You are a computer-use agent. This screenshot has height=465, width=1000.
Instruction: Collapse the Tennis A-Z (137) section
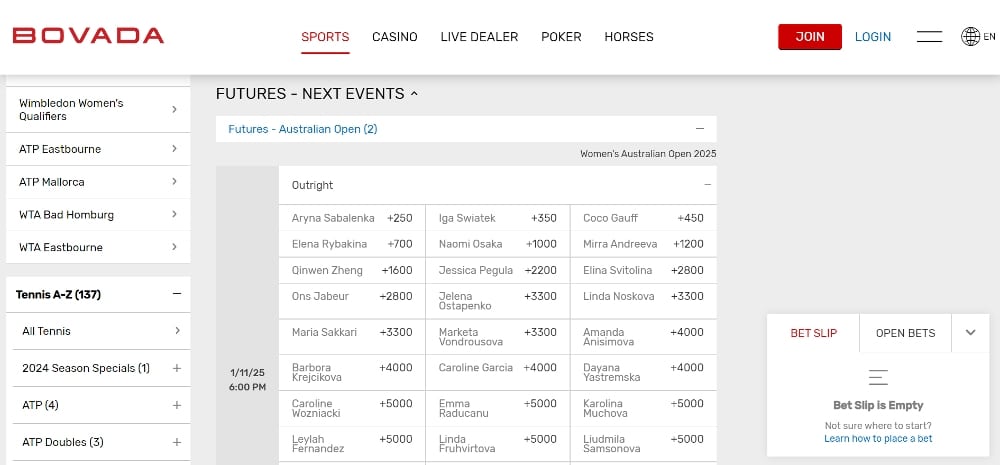coord(176,294)
